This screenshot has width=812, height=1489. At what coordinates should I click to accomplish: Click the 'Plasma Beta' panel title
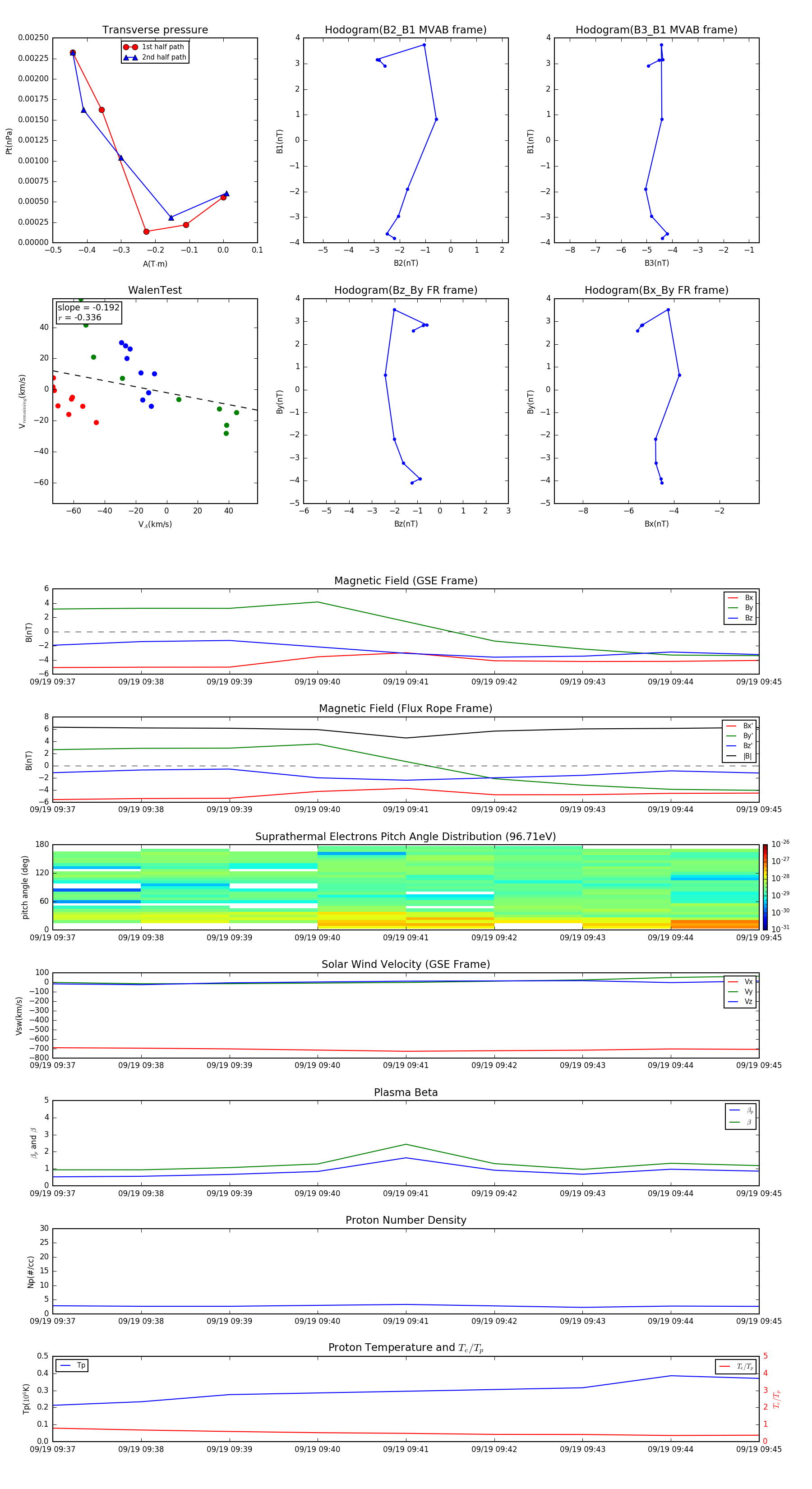point(406,1092)
